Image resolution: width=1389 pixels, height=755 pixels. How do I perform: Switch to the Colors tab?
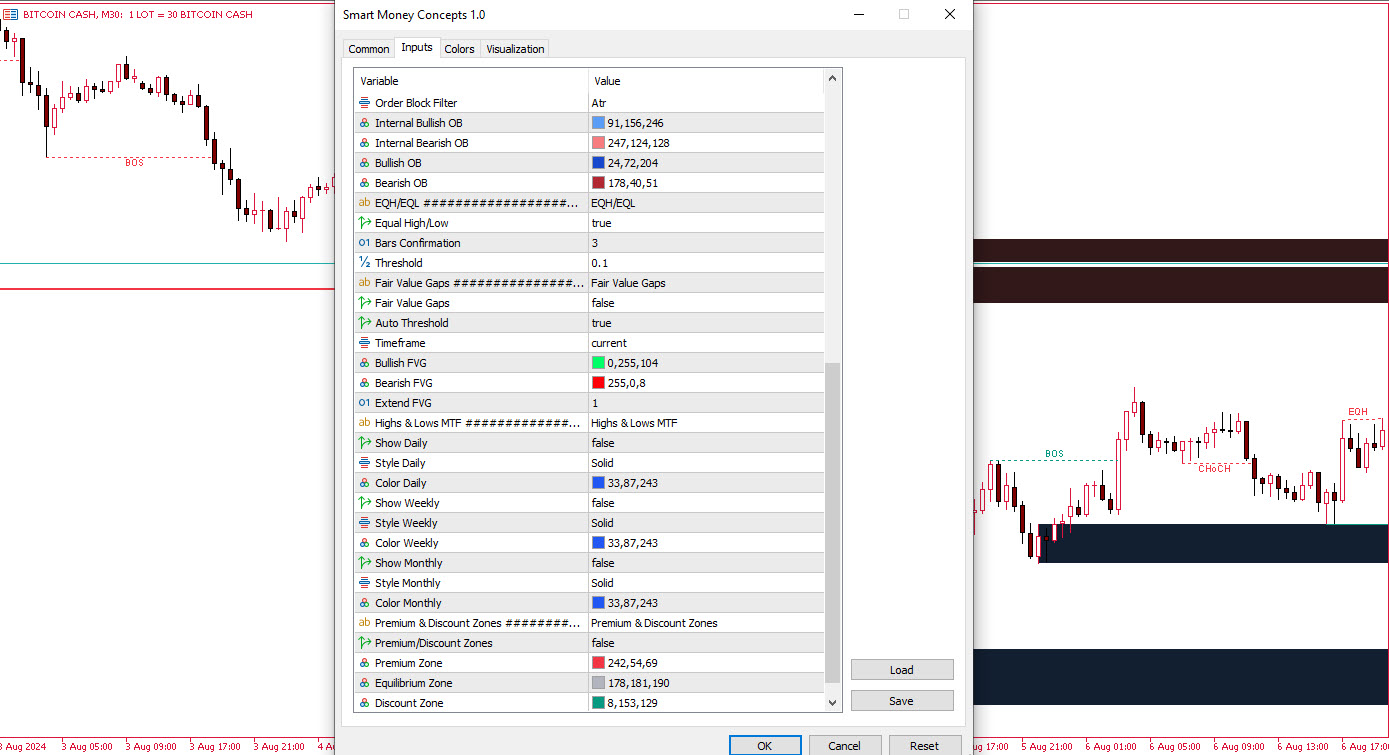459,49
